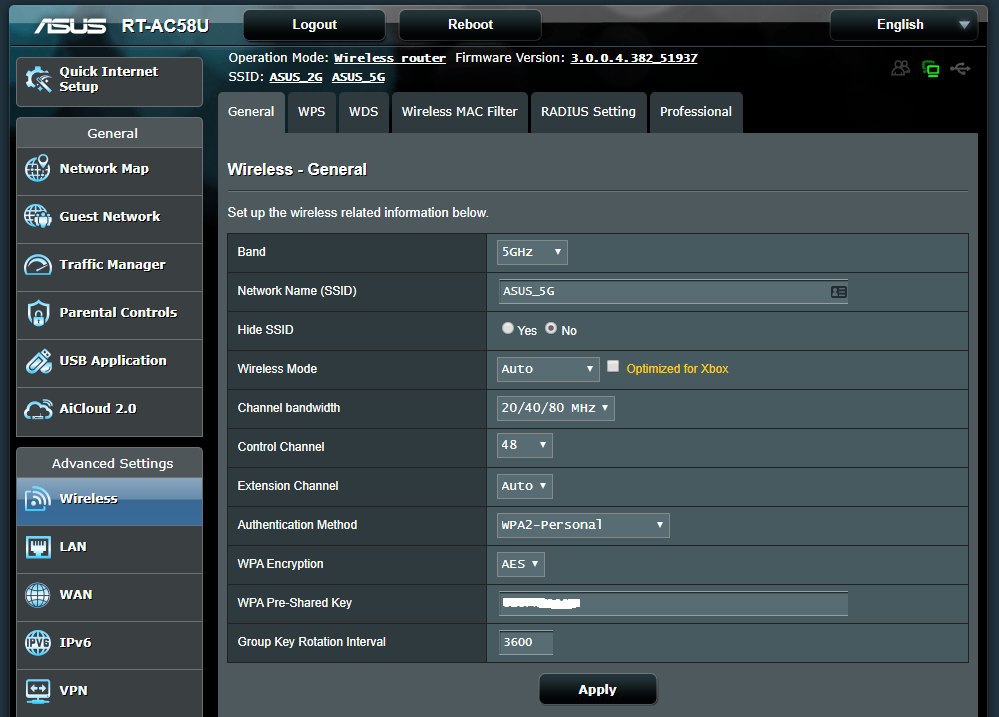The image size is (999, 717).
Task: Click the Optimized for Xbox link text
Action: [x=677, y=369]
